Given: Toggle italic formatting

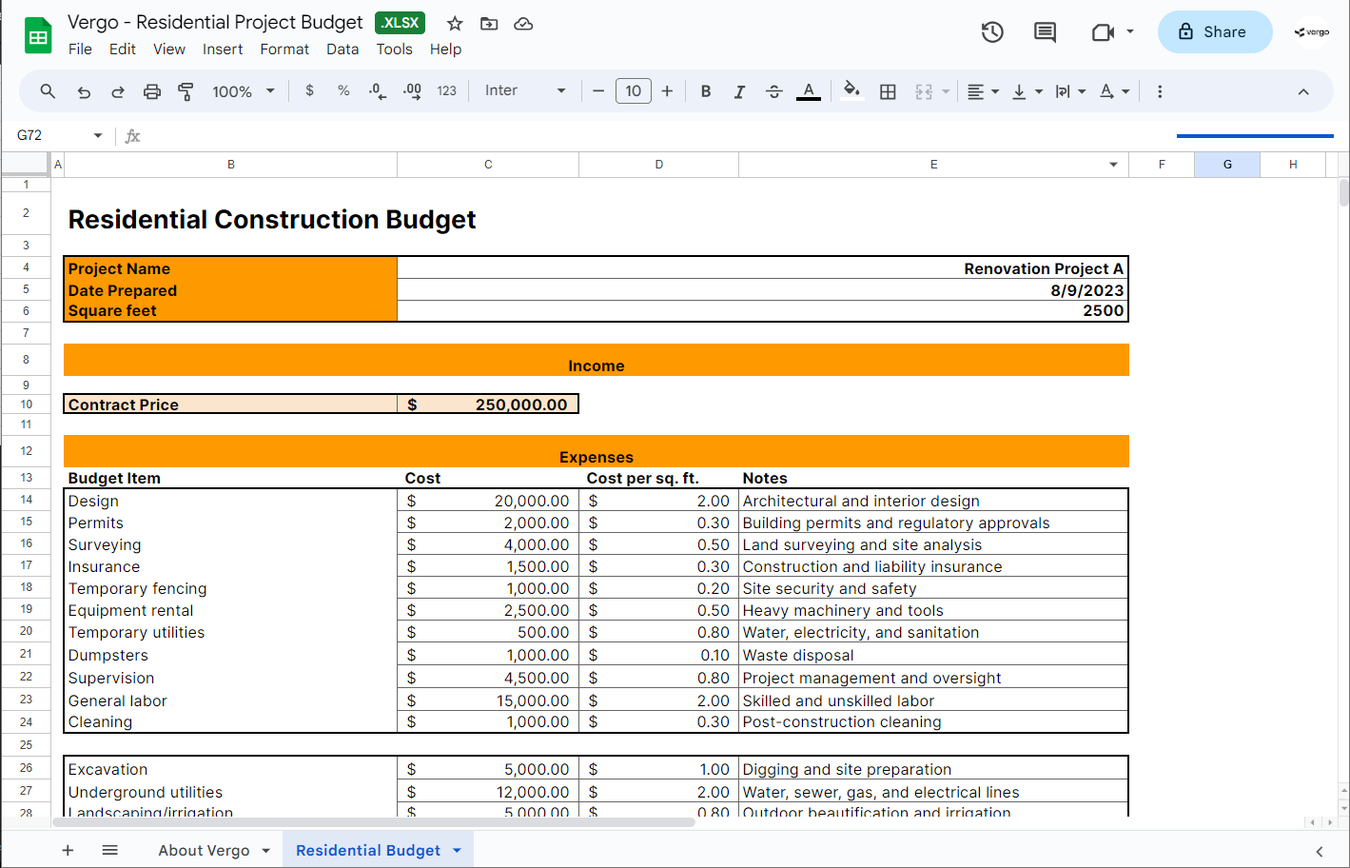Looking at the screenshot, I should coord(739,91).
